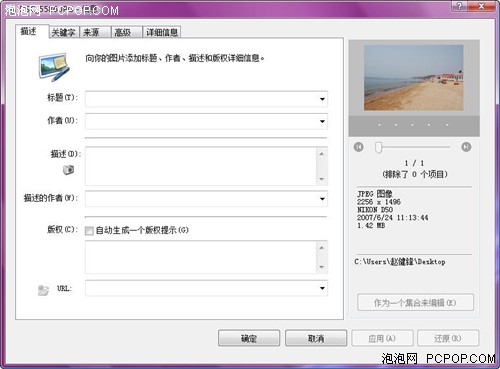Open the 描述的作者 dropdown arrow

point(322,199)
